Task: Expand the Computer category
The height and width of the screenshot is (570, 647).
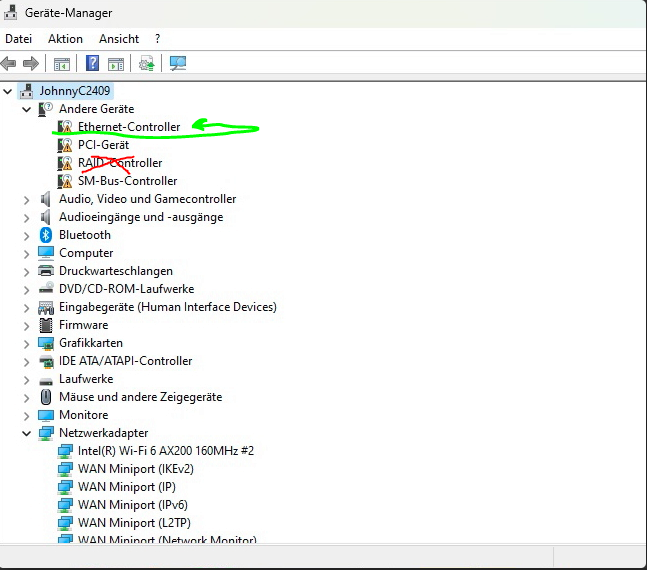Action: click(26, 254)
